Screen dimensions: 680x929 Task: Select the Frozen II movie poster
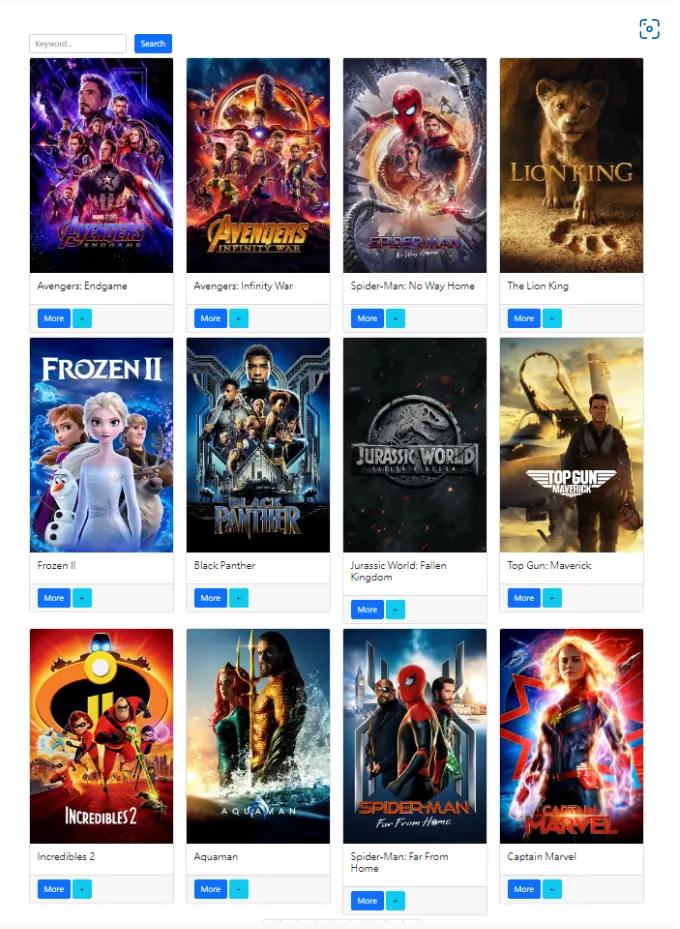point(101,445)
